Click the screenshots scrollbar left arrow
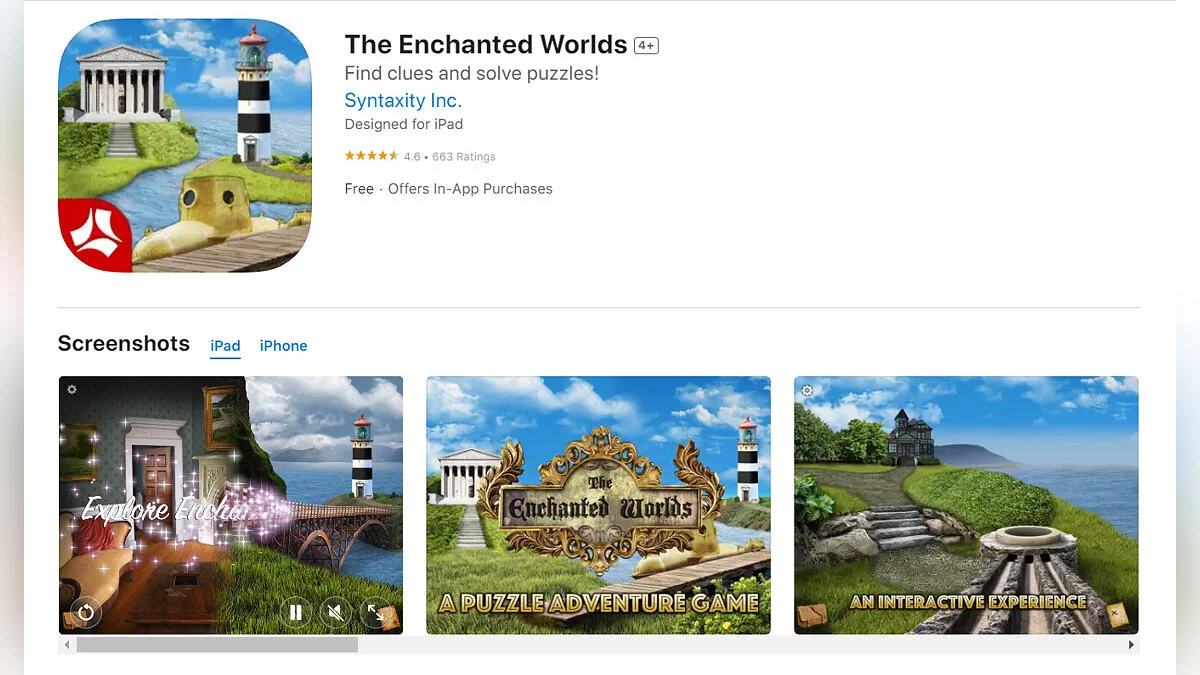The height and width of the screenshot is (675, 1200). 67,645
